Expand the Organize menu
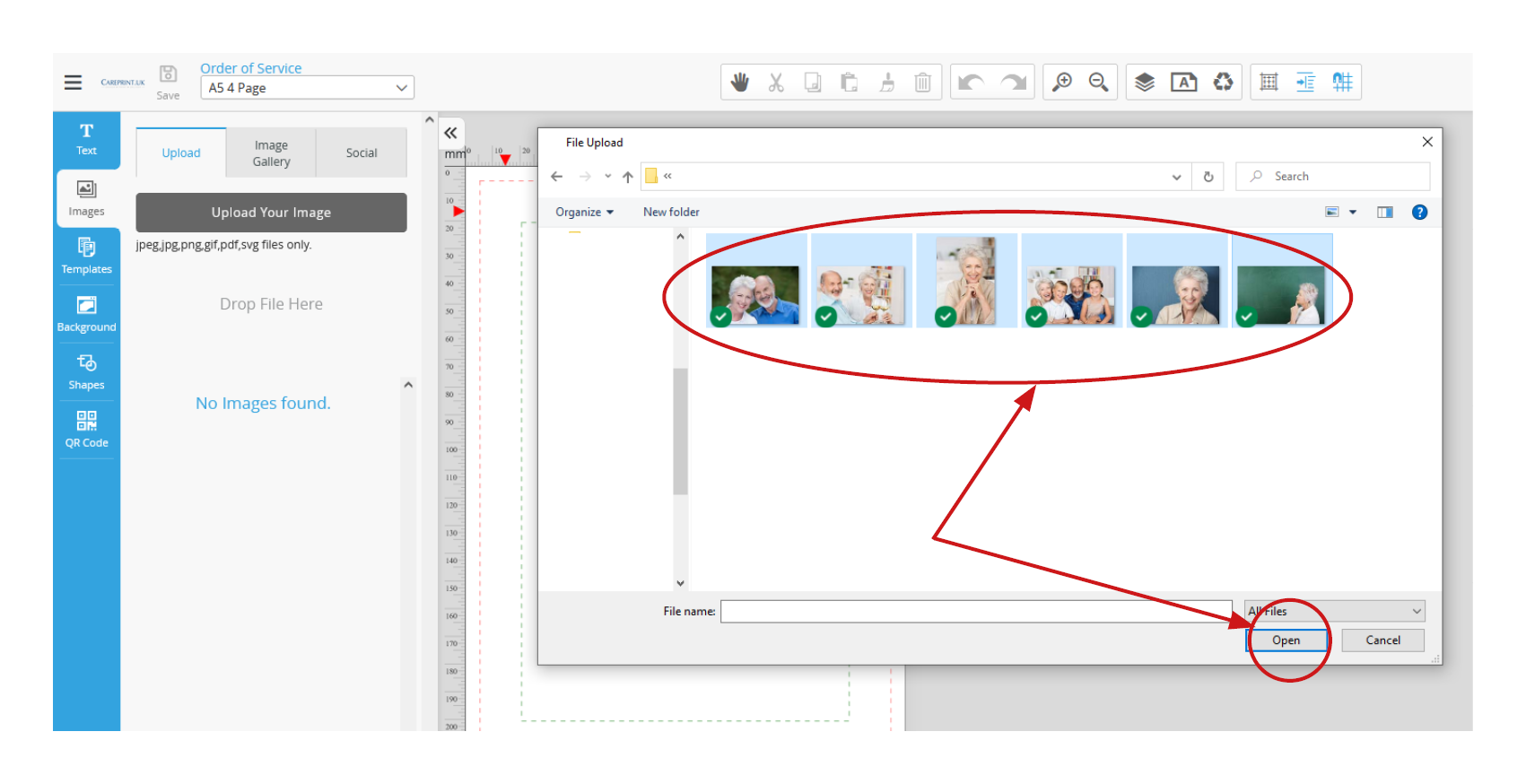This screenshot has width=1526, height=784. pyautogui.click(x=584, y=213)
